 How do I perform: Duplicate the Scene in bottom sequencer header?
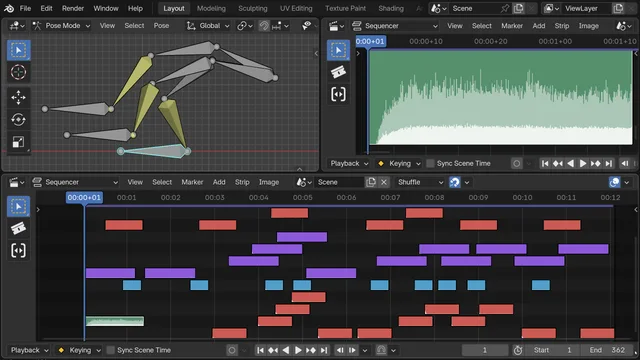(x=371, y=182)
